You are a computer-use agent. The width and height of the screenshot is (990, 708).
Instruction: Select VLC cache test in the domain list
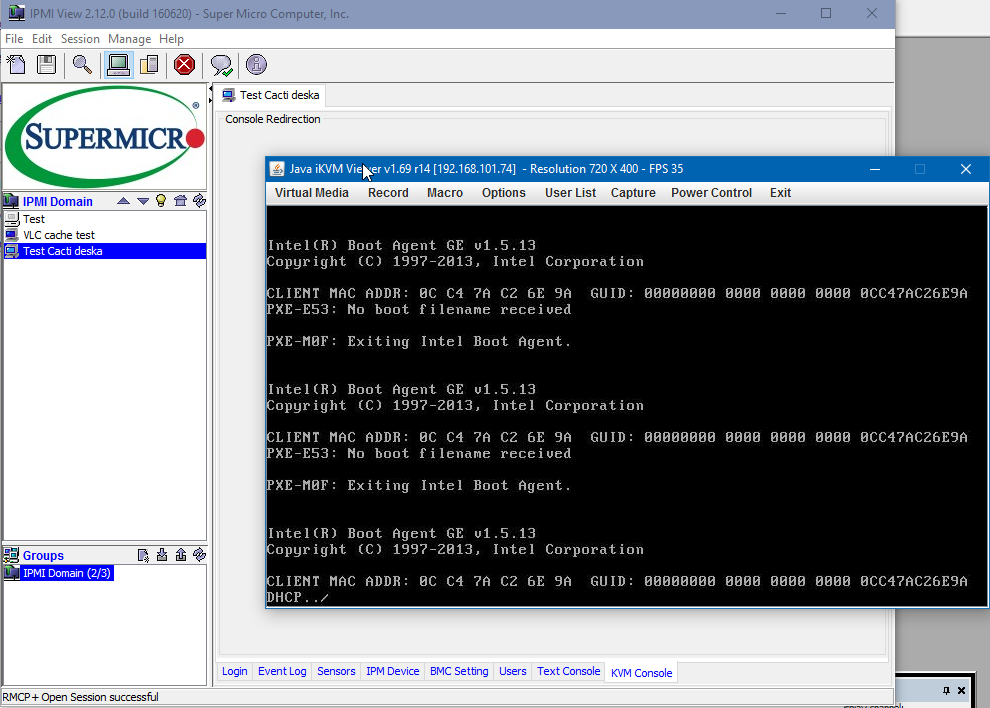pos(105,235)
